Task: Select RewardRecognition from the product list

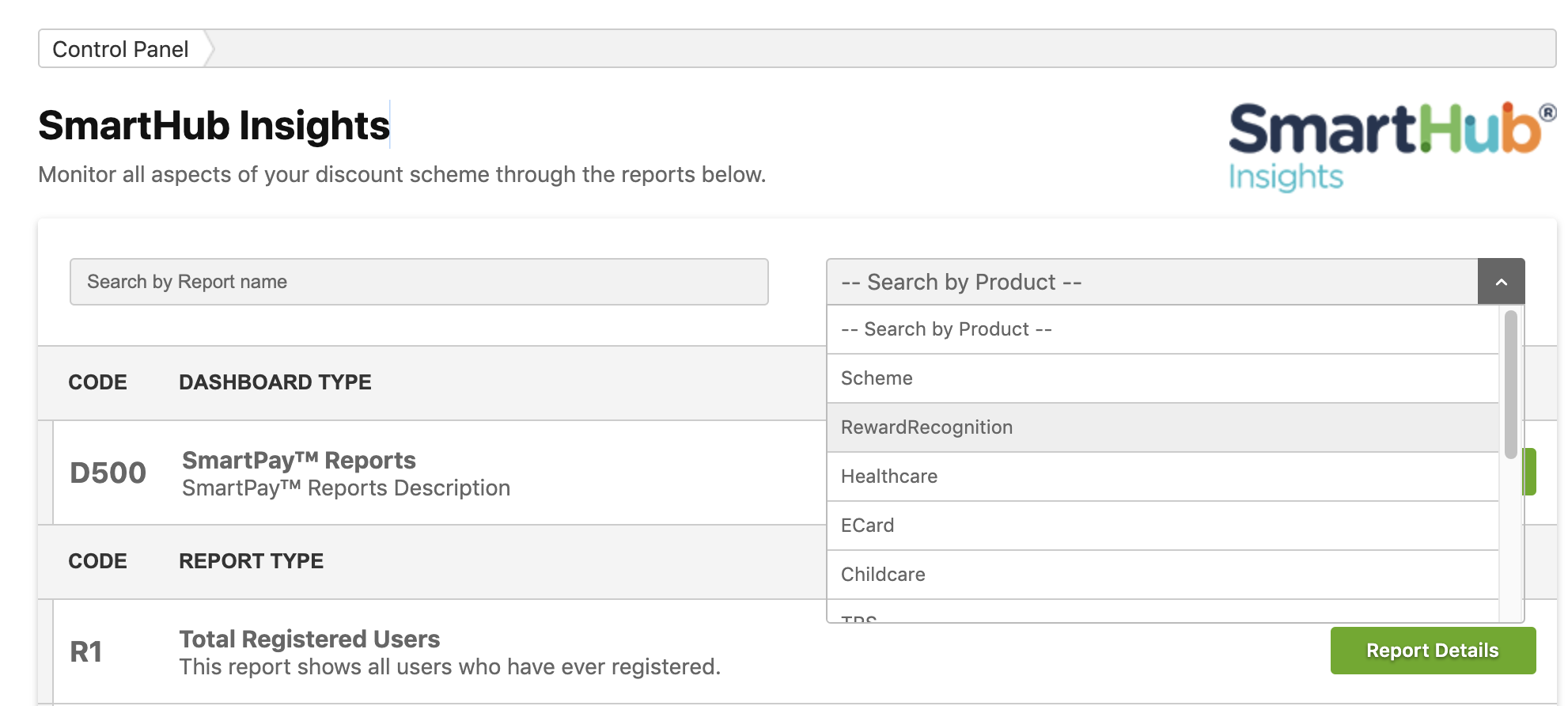Action: click(x=1162, y=427)
